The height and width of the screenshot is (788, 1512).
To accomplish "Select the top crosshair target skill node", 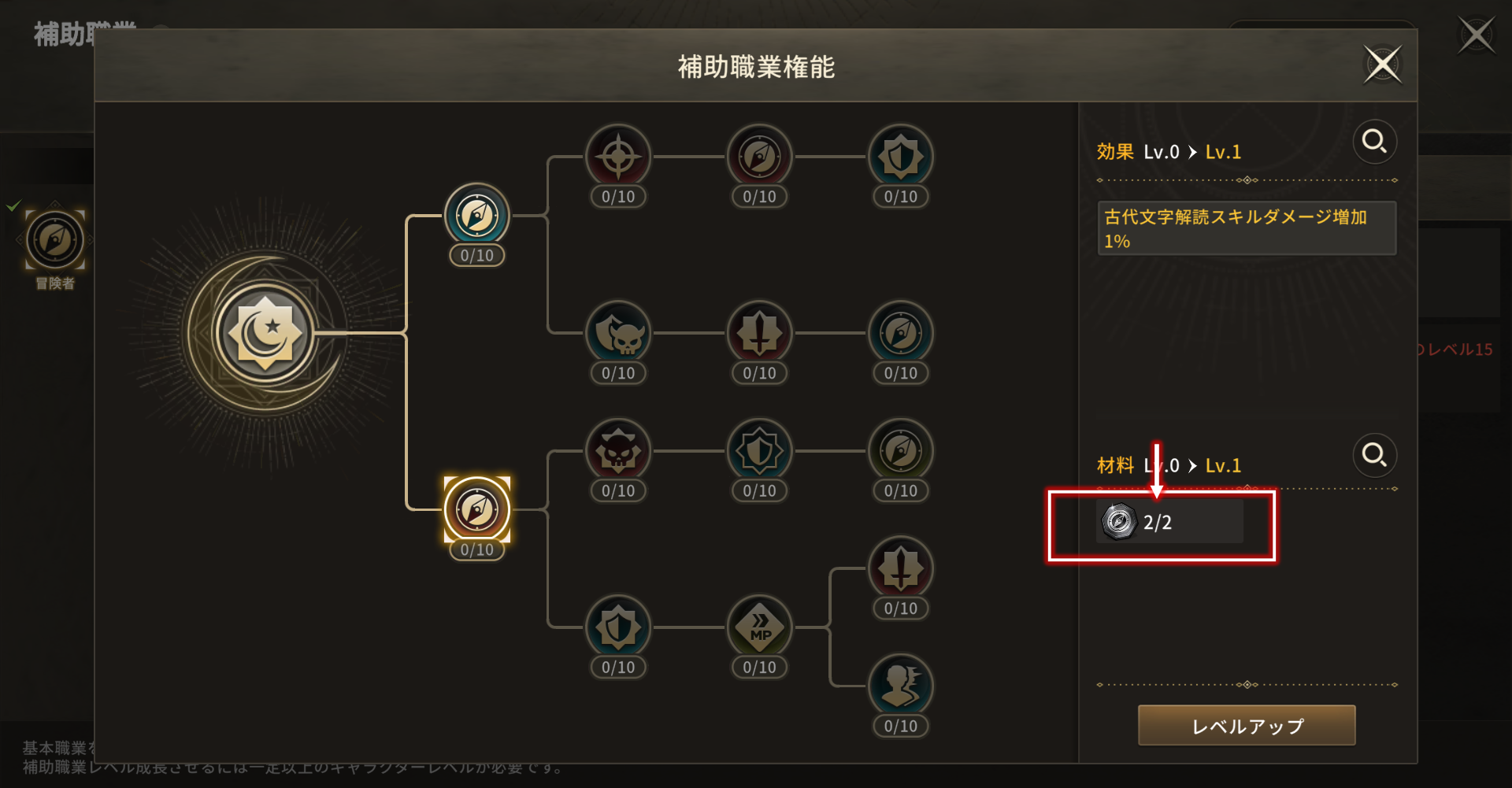I will (x=618, y=157).
